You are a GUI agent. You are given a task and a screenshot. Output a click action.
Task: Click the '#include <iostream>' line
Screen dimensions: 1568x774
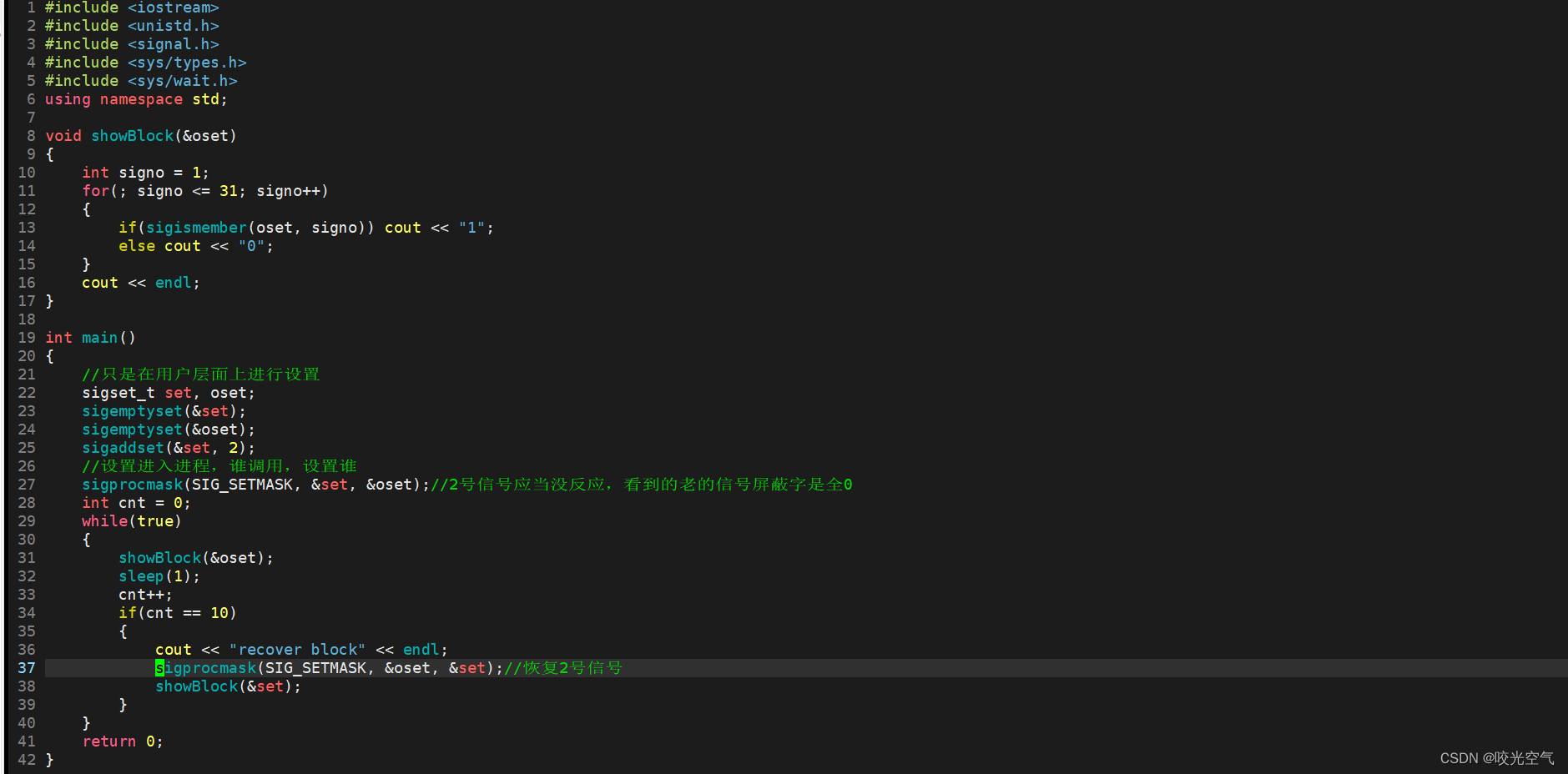click(x=132, y=8)
